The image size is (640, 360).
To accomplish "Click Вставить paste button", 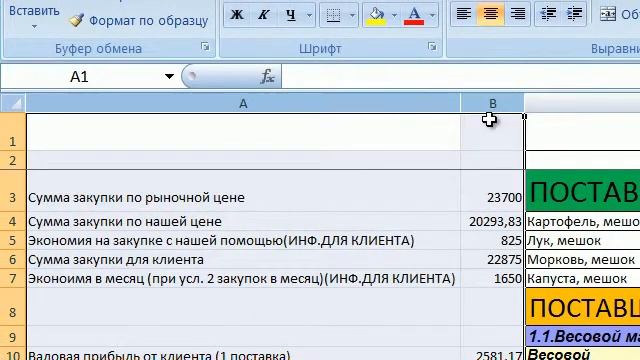I will [x=34, y=11].
